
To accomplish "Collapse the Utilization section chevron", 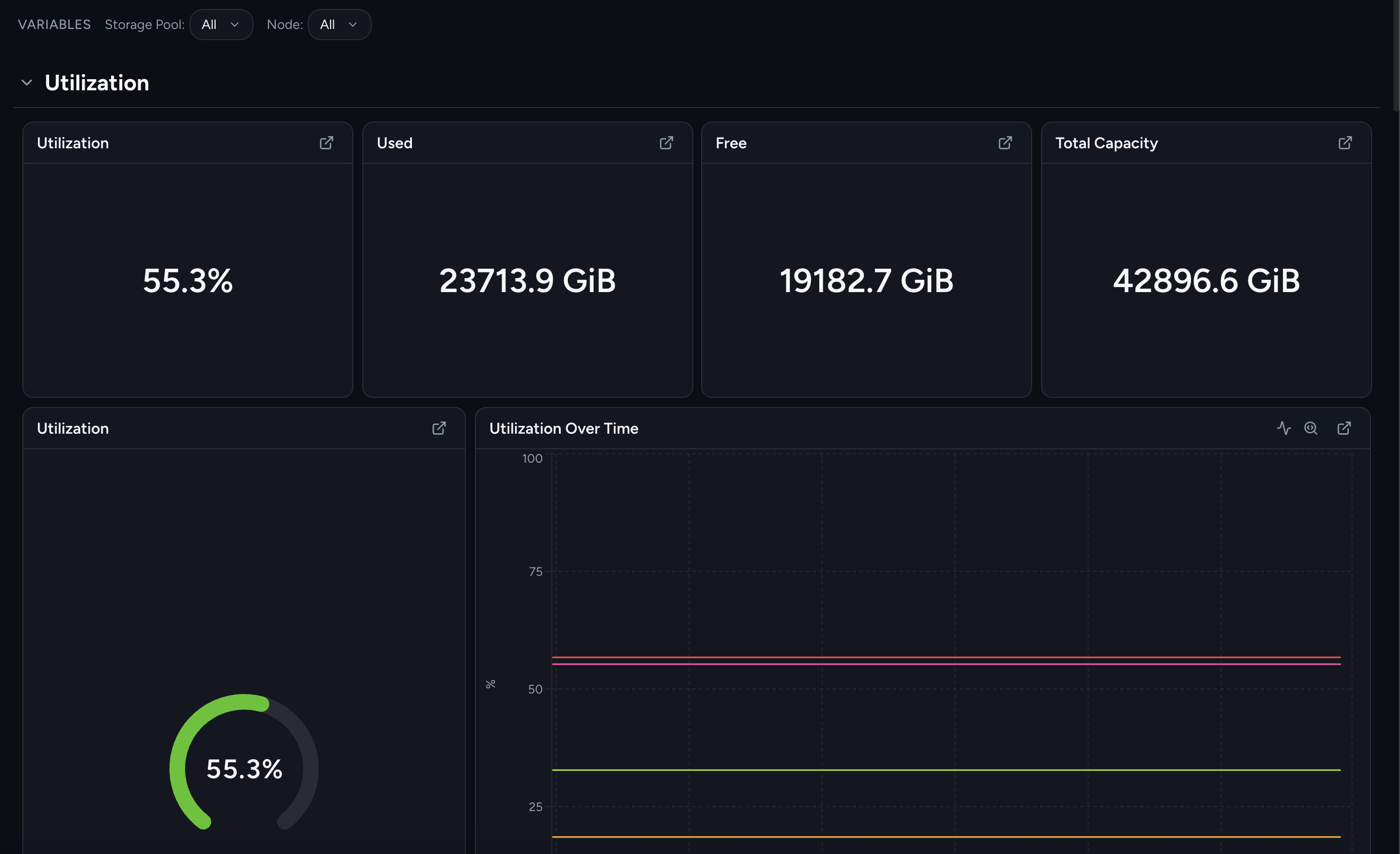I will click(27, 83).
